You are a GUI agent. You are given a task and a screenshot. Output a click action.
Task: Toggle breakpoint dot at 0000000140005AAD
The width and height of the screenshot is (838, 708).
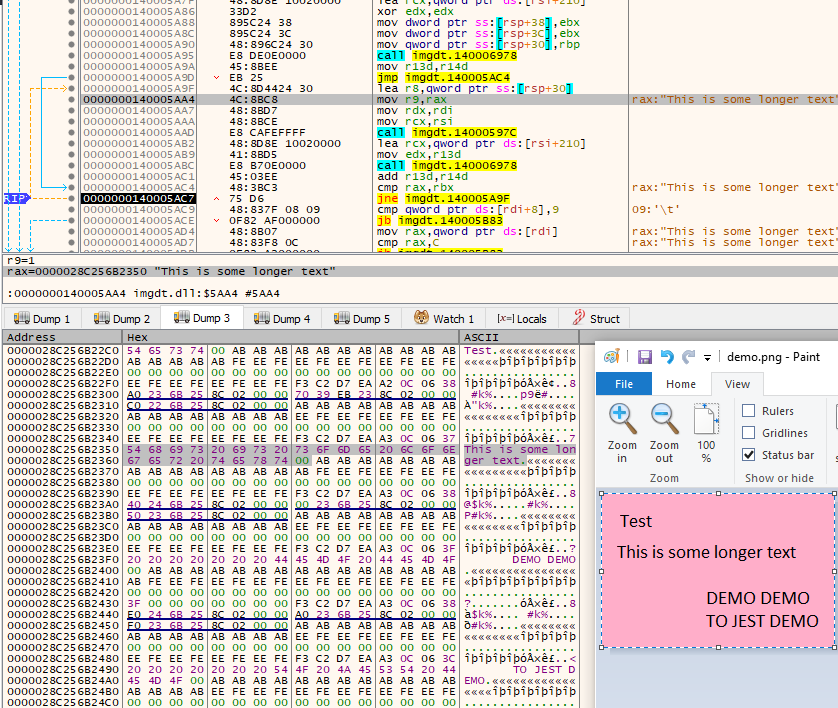coord(72,133)
